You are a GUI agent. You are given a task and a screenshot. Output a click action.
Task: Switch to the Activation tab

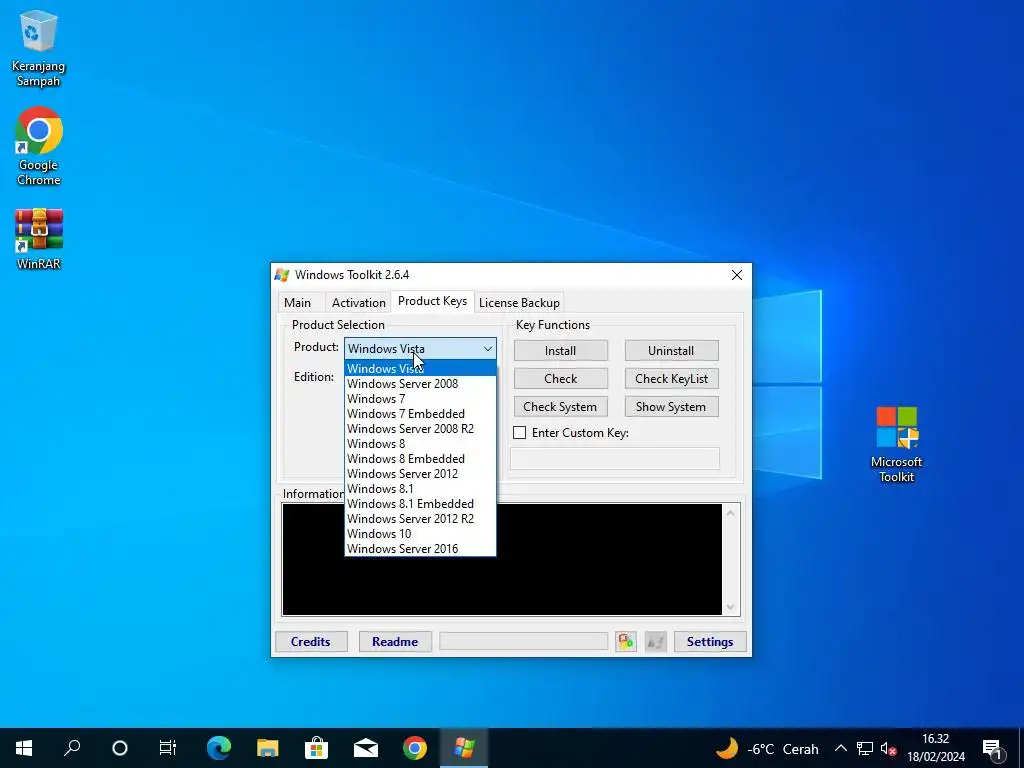coord(359,302)
